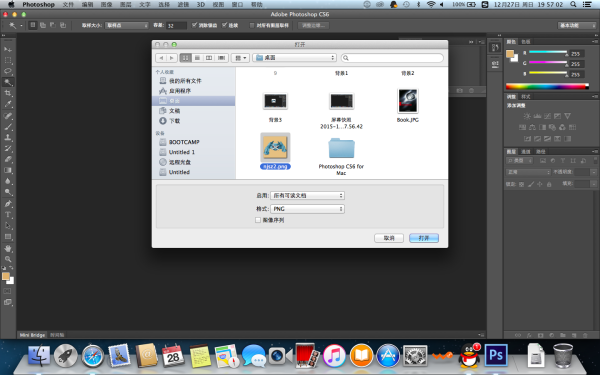Click the 取消 Cancel button
Viewport: 600px width, 375px height.
click(389, 238)
